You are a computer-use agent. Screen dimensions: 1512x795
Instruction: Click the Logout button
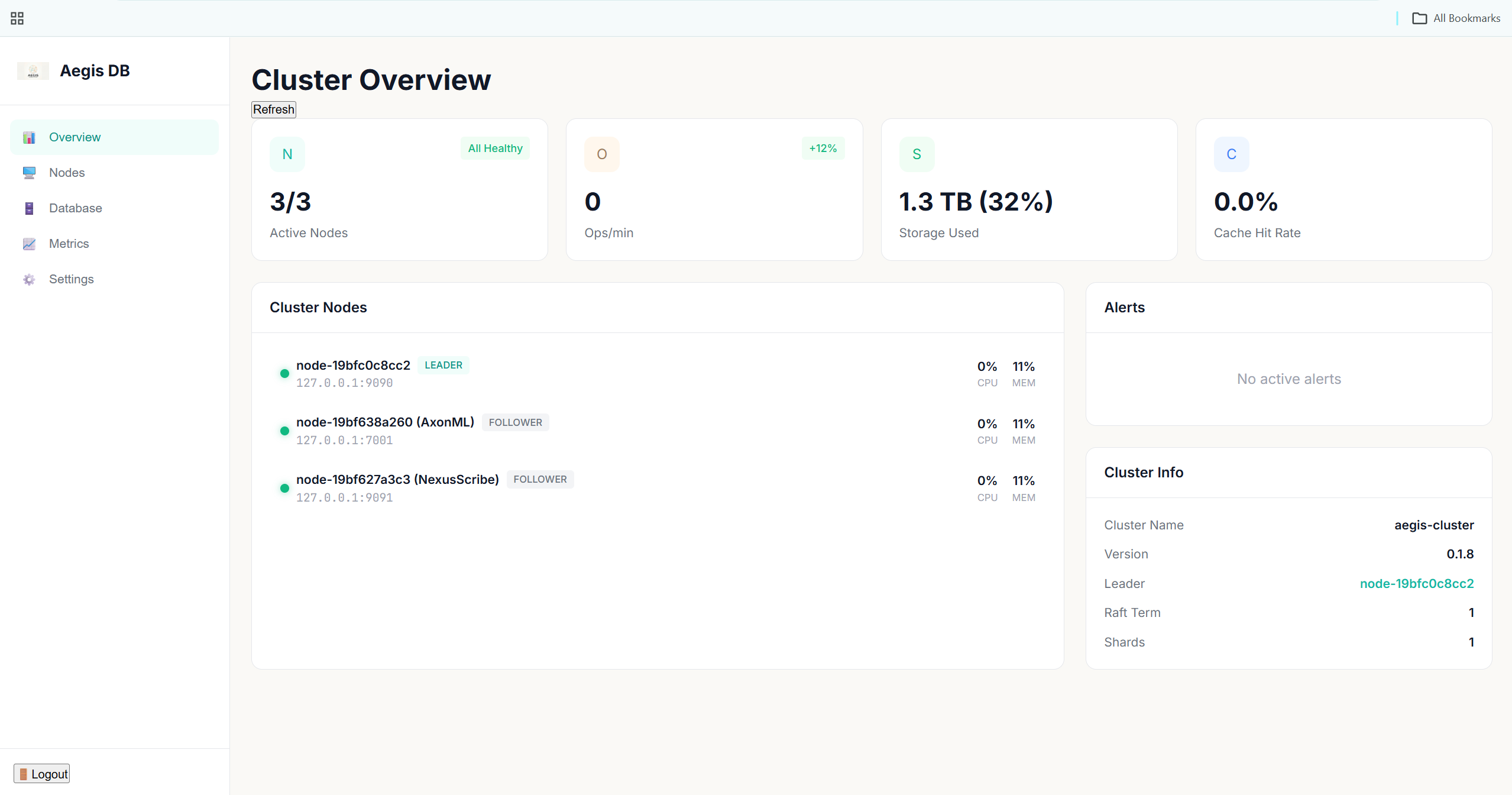[41, 773]
